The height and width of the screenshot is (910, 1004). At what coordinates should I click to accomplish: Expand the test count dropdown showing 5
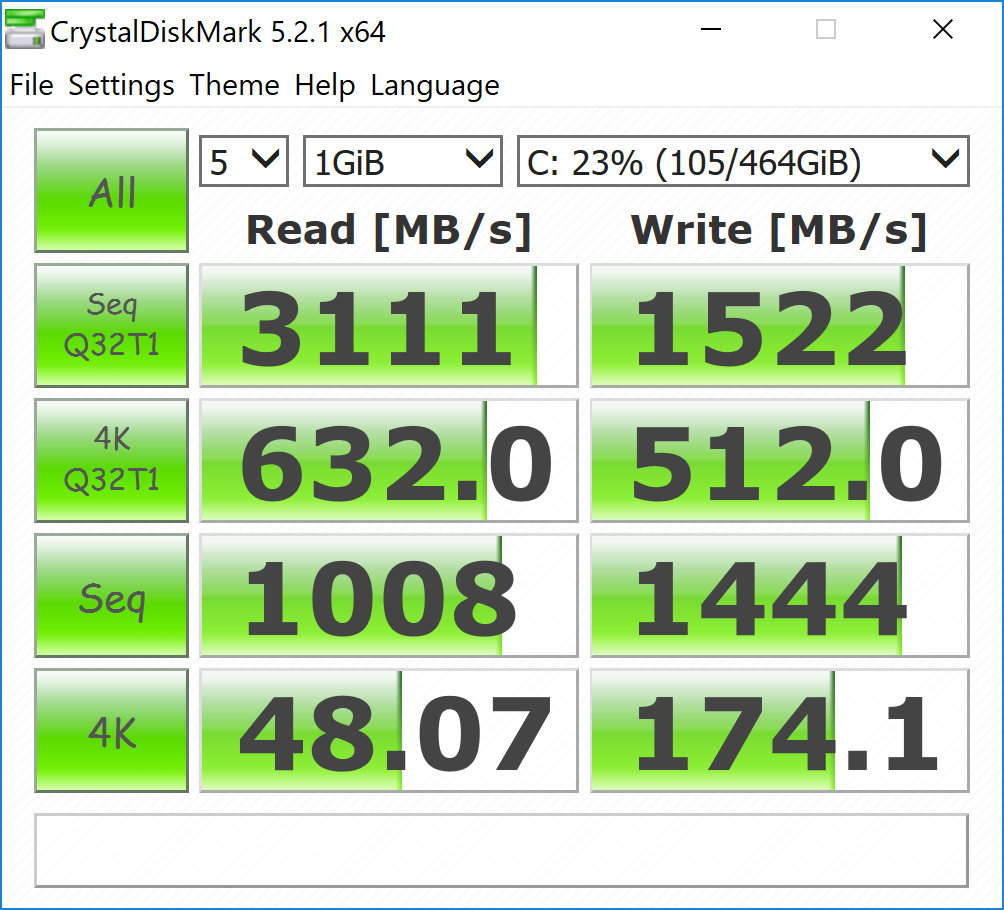244,161
